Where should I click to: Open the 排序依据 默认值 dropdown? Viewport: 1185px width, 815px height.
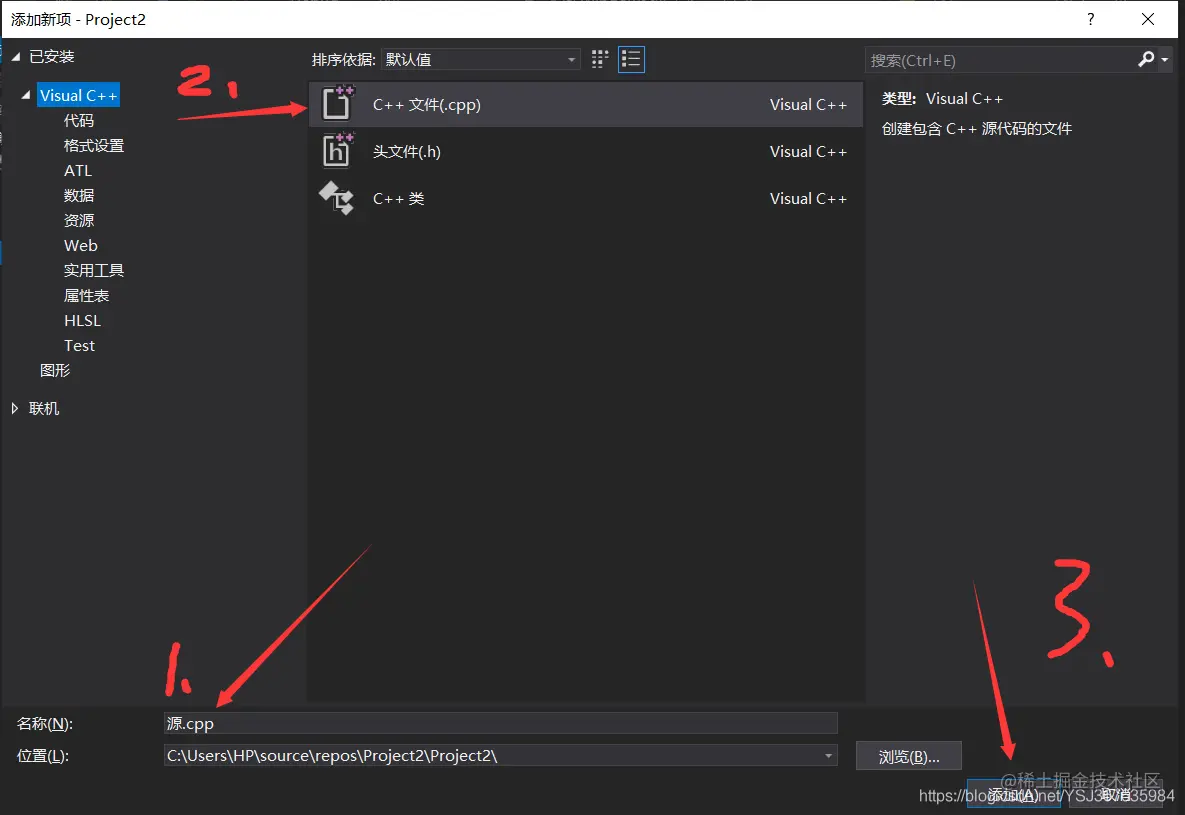click(481, 60)
